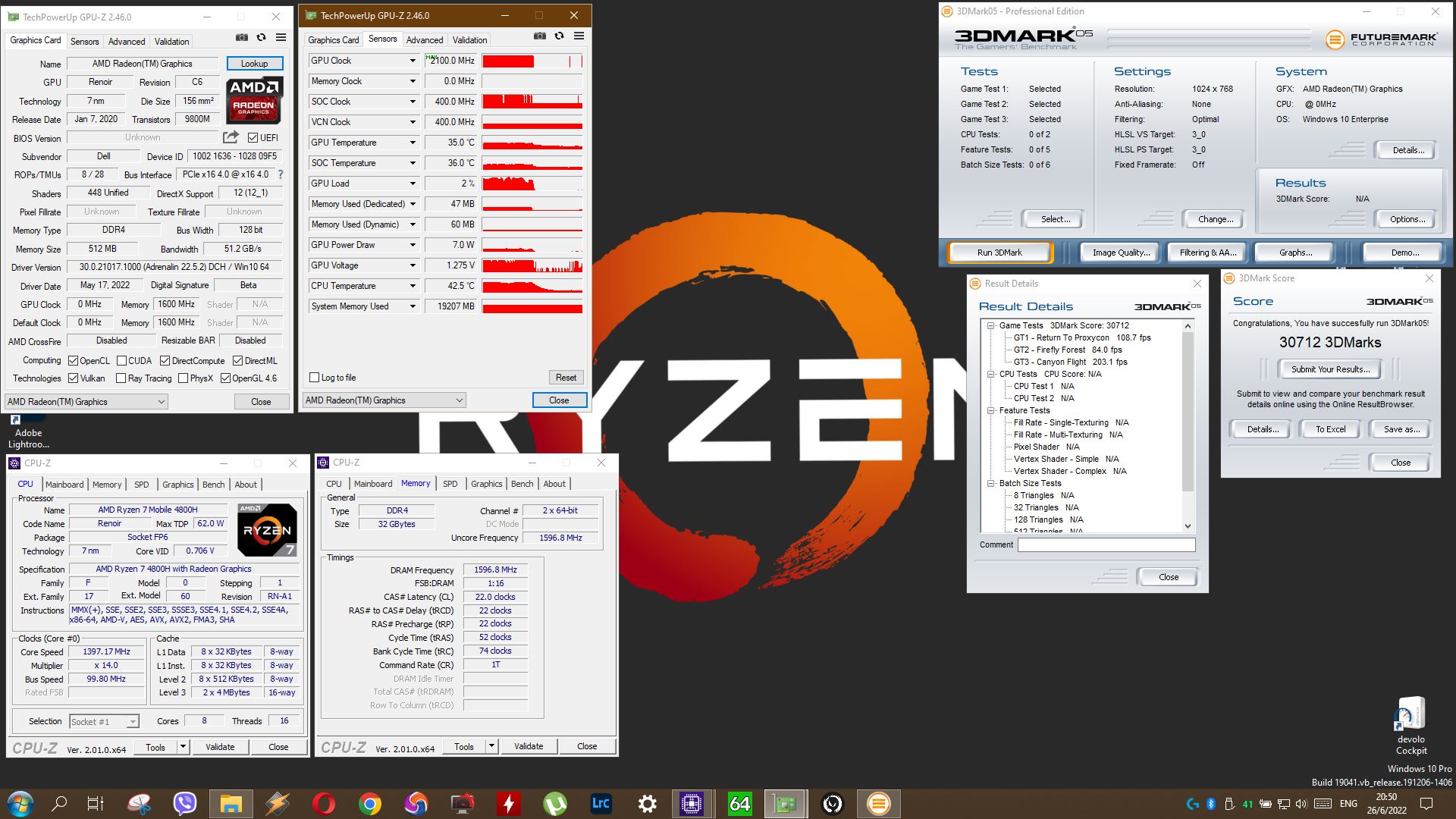Switch to Advanced tab in GPU-Z Sensors window
The width and height of the screenshot is (1456, 819).
coord(424,39)
